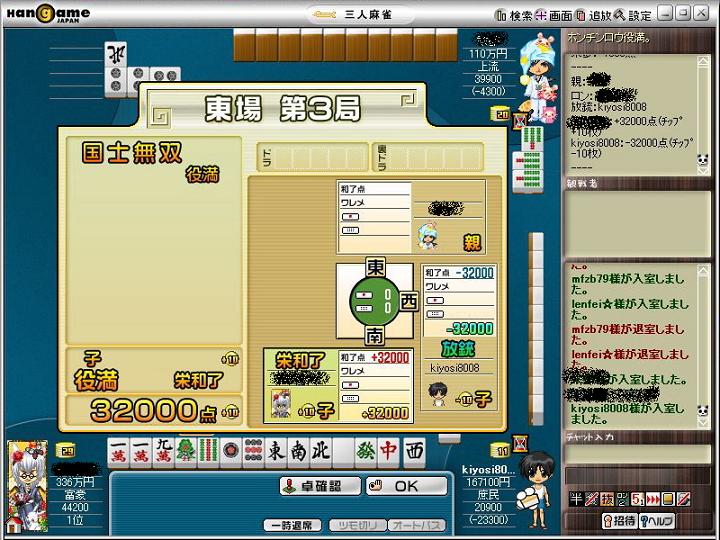
Task: Click the chat input field
Action: (x=637, y=478)
